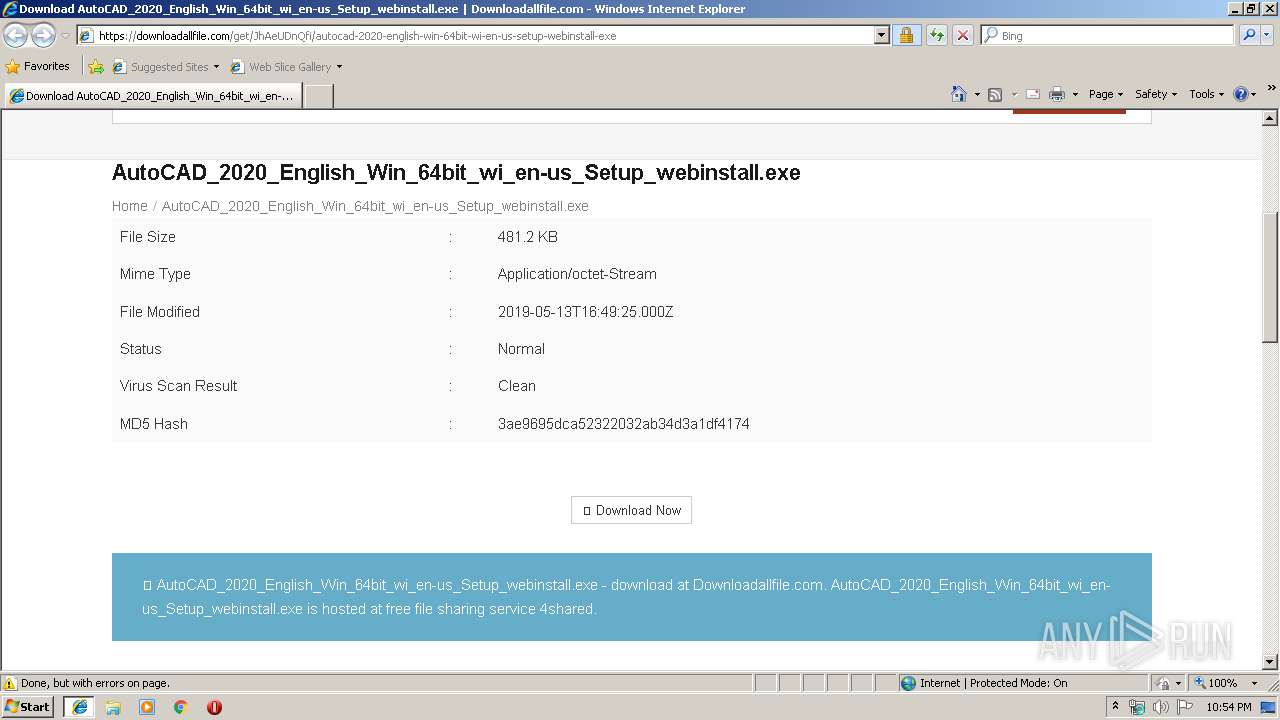Click the Refresh page icon
Screen dimensions: 1280x720
pos(936,35)
